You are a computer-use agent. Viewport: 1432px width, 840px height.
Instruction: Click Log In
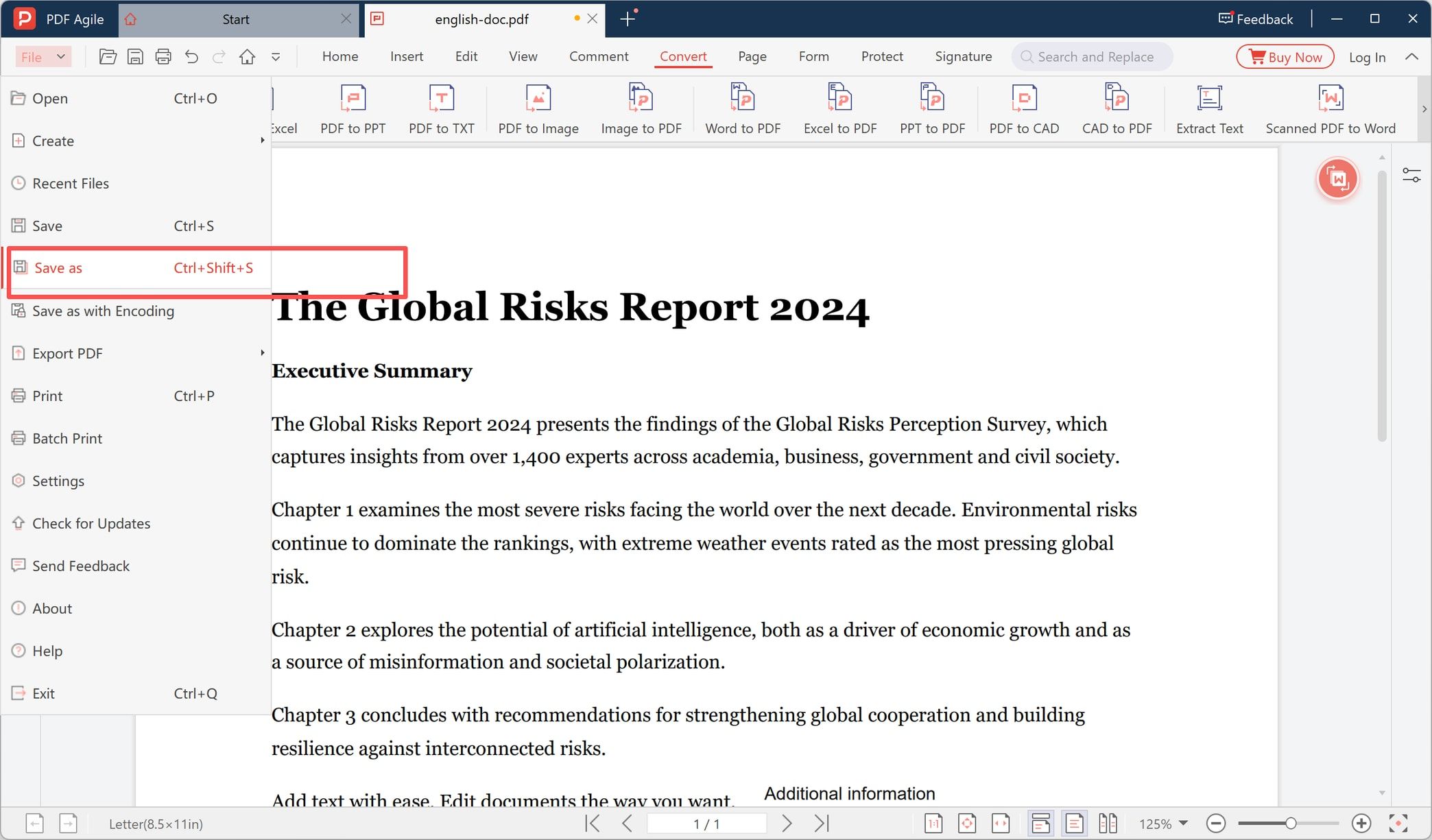point(1367,57)
